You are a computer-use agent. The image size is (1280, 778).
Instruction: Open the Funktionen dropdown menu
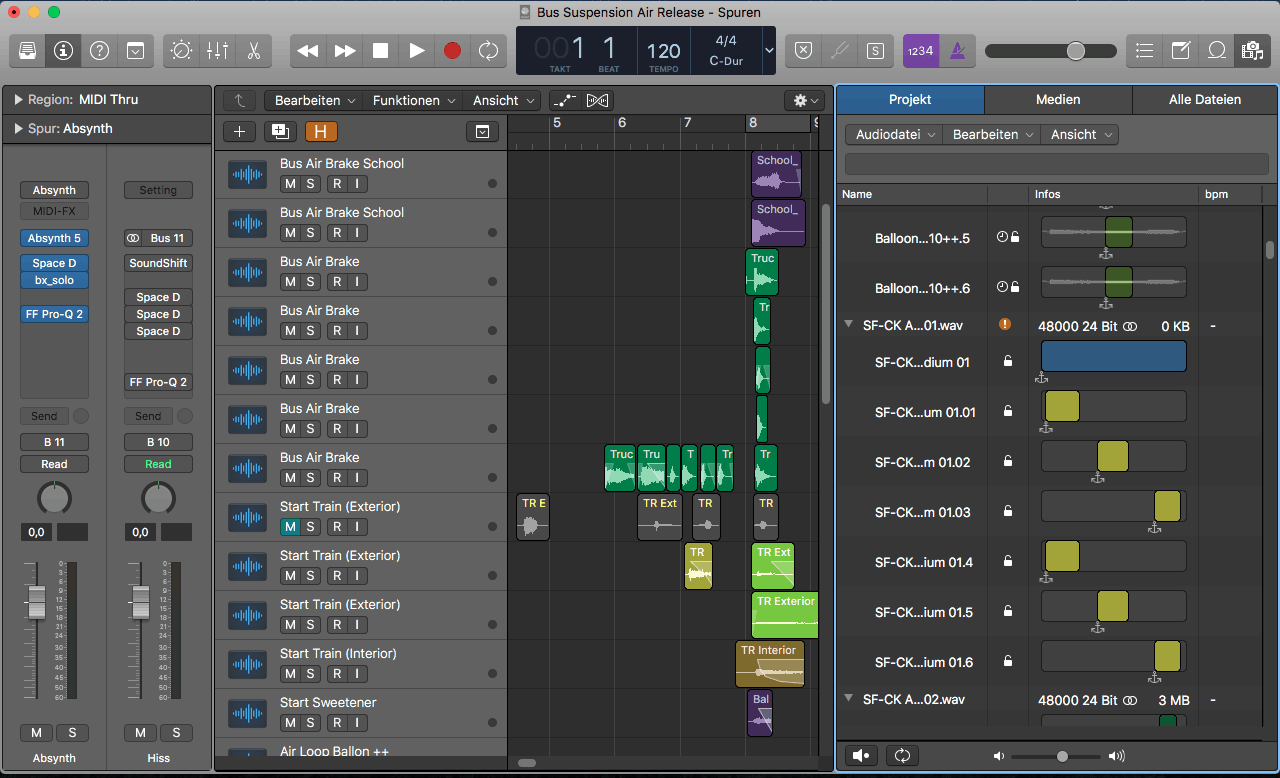(x=413, y=100)
